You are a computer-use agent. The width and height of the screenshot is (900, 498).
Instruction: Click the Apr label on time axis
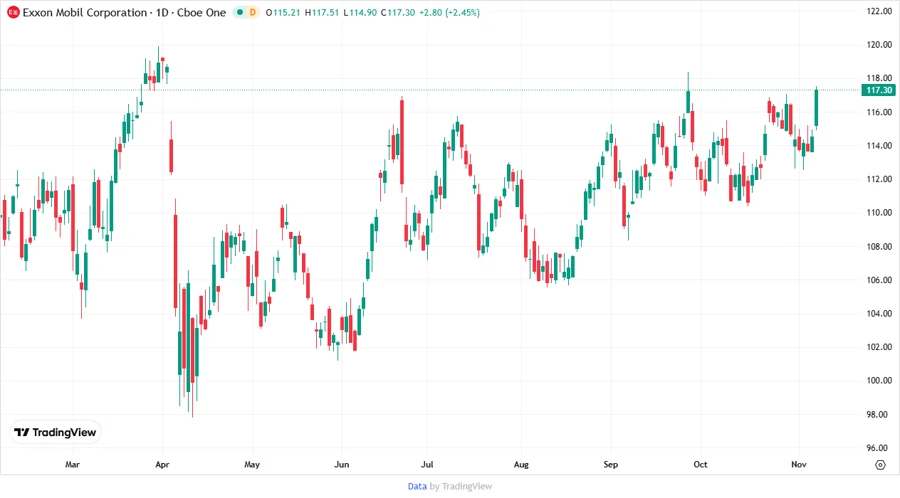tap(162, 464)
